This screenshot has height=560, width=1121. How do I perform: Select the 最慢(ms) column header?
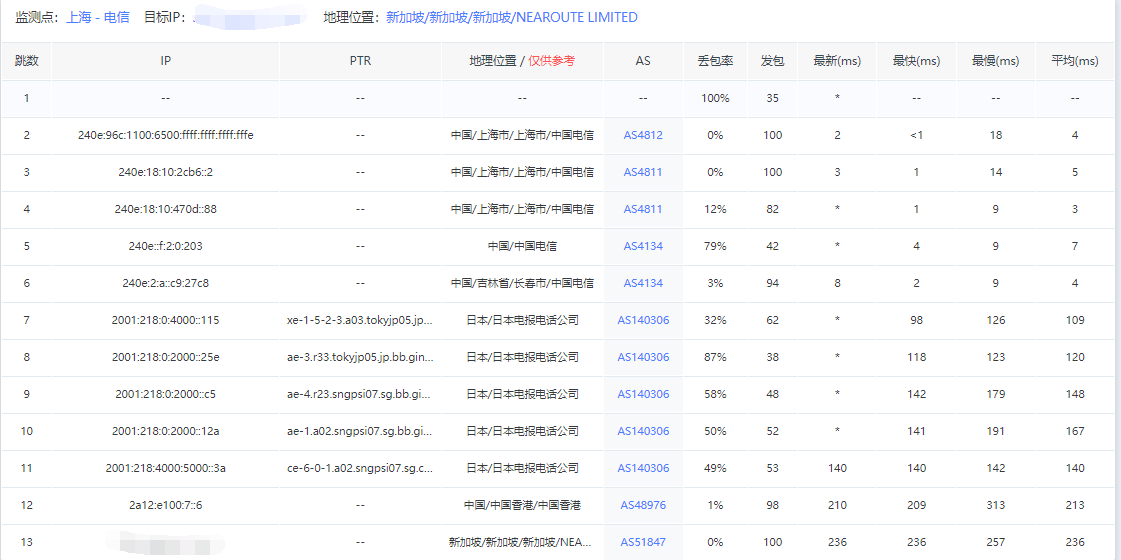click(x=996, y=62)
